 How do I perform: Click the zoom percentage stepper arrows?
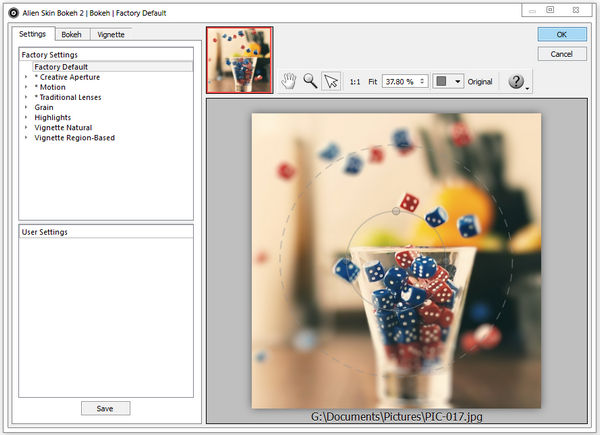click(x=423, y=81)
